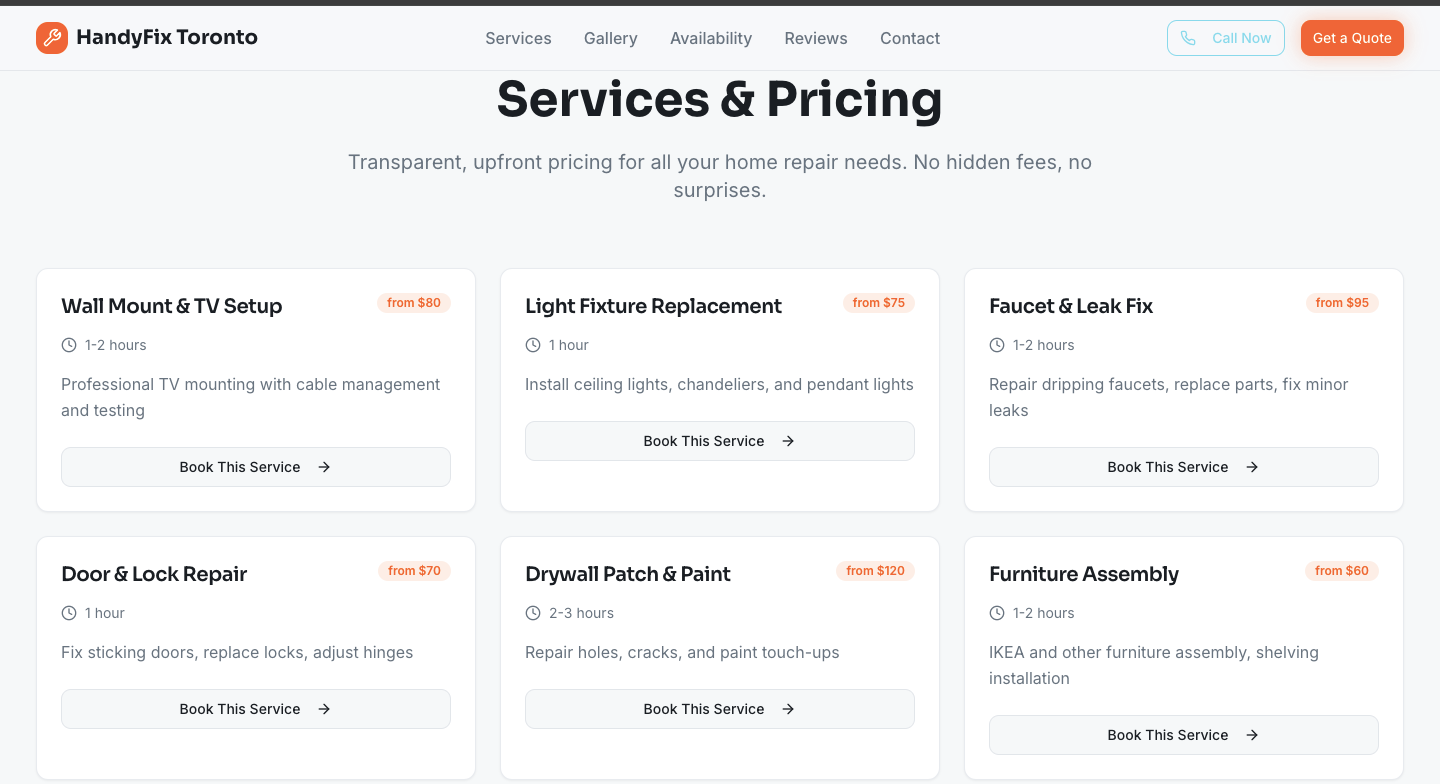Click the from $120 price badge

click(x=875, y=571)
